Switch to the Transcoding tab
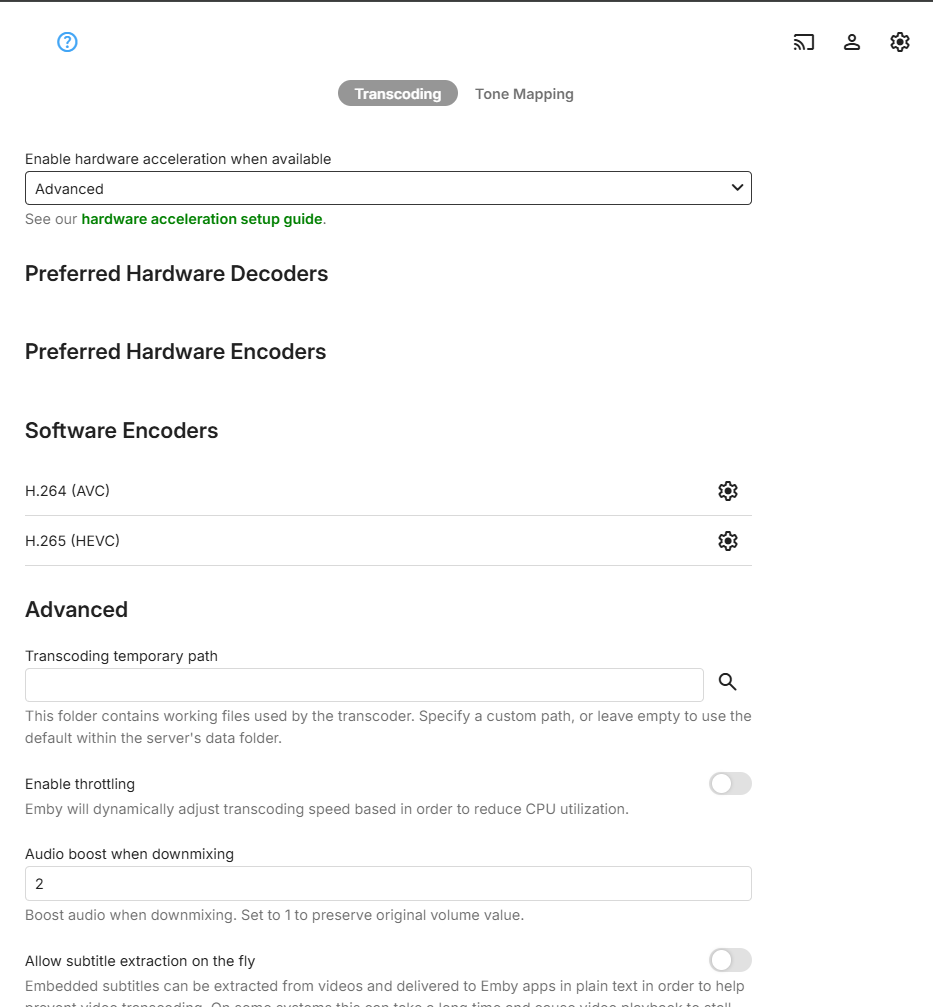The height and width of the screenshot is (1007, 933). tap(397, 94)
